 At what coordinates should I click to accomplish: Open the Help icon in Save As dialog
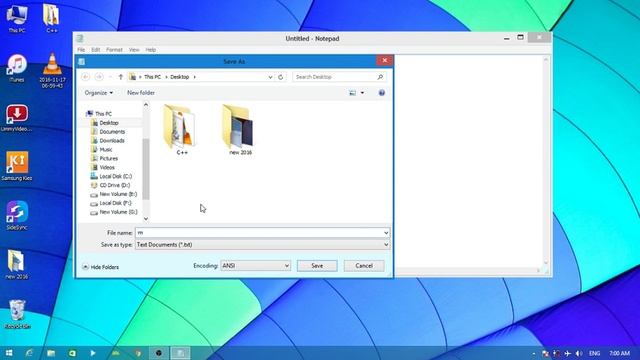tap(382, 93)
